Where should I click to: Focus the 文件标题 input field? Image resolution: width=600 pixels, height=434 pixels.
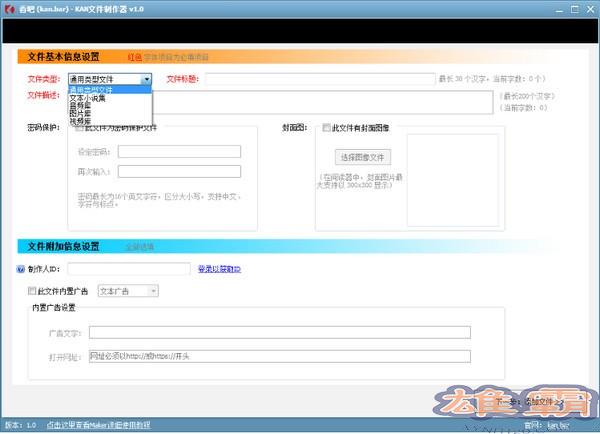(x=320, y=79)
